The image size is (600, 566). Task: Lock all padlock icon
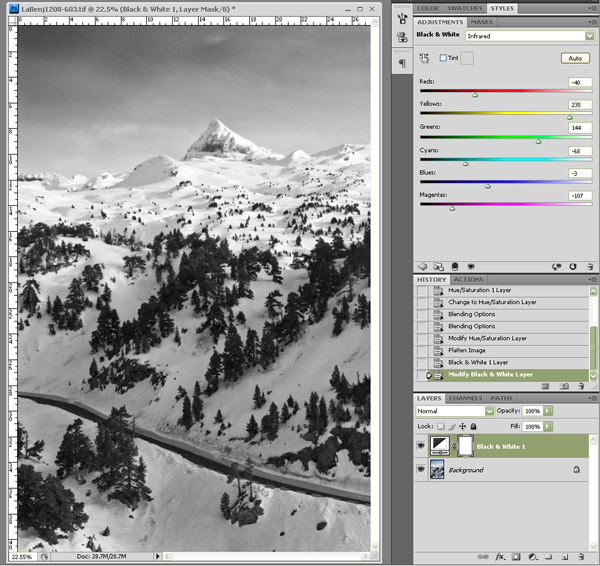pos(473,426)
